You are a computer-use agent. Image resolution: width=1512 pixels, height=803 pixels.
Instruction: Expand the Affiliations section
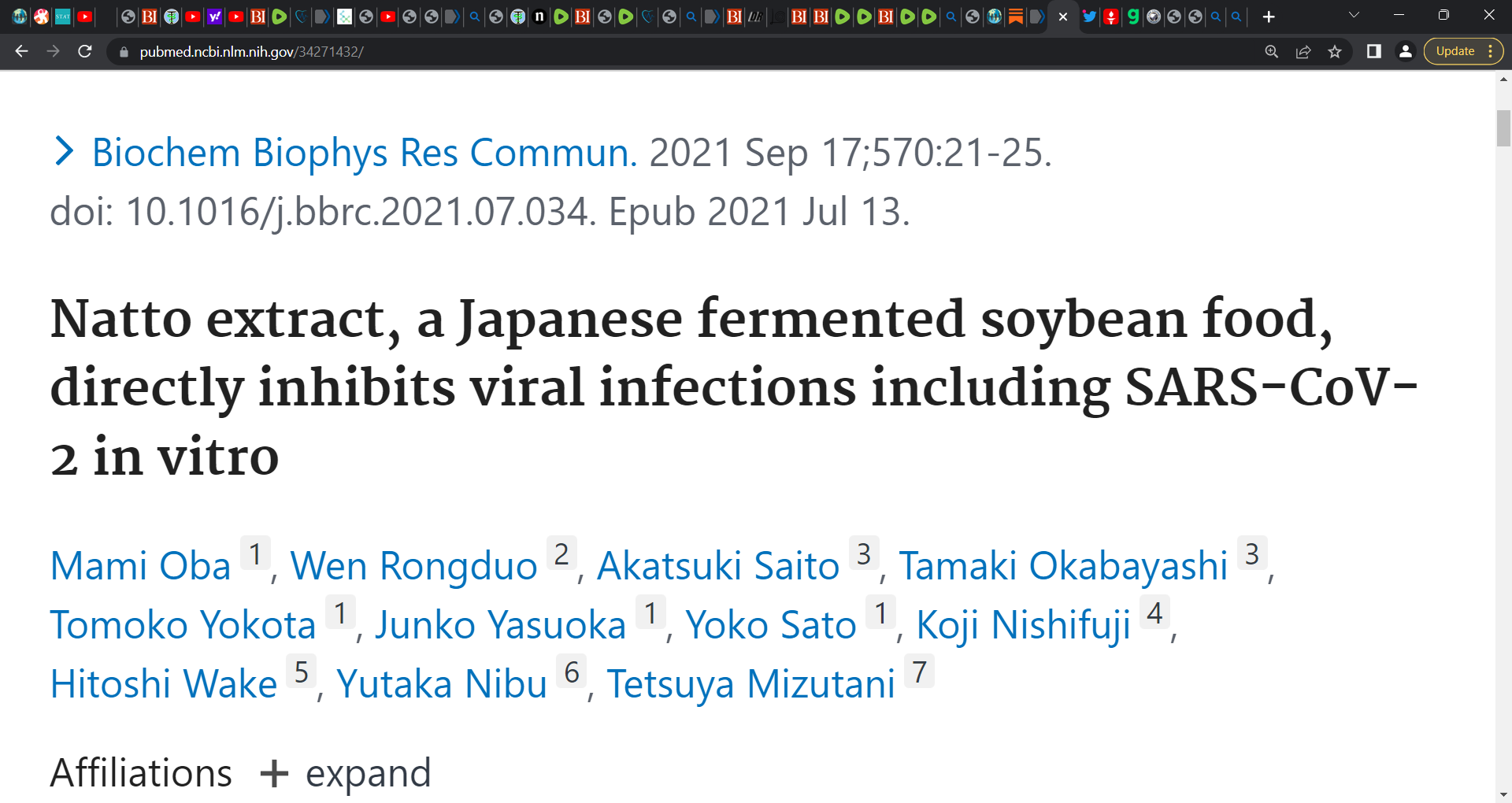click(346, 773)
